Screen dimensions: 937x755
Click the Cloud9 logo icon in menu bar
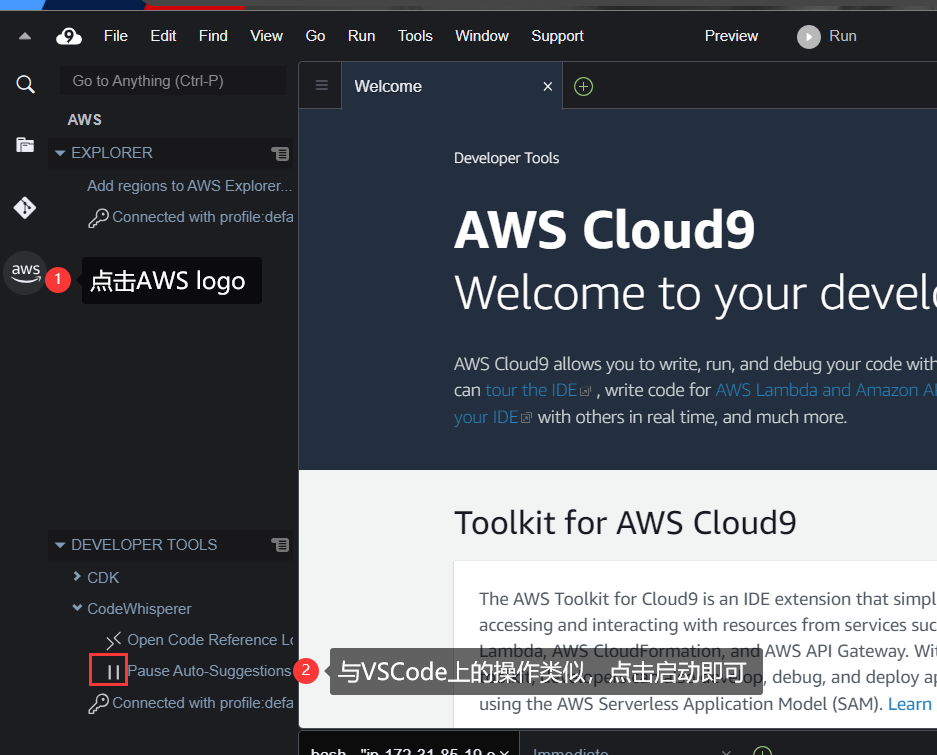69,36
